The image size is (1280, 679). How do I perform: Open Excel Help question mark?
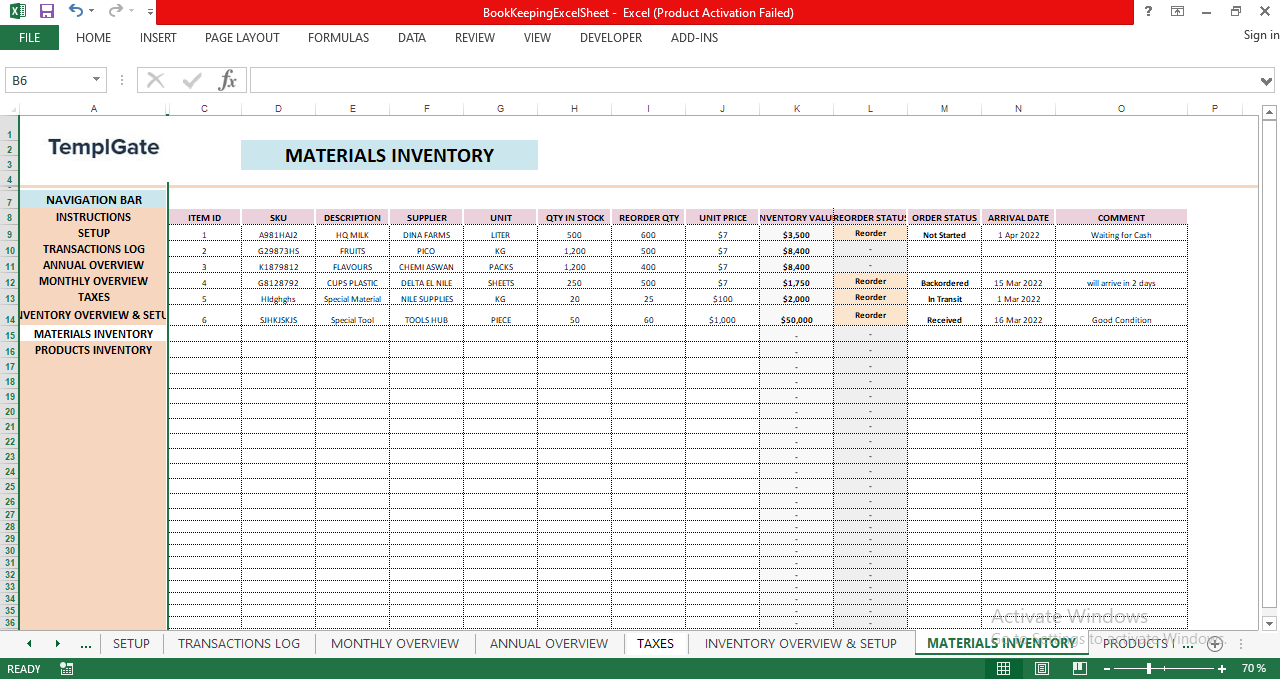tap(1146, 12)
